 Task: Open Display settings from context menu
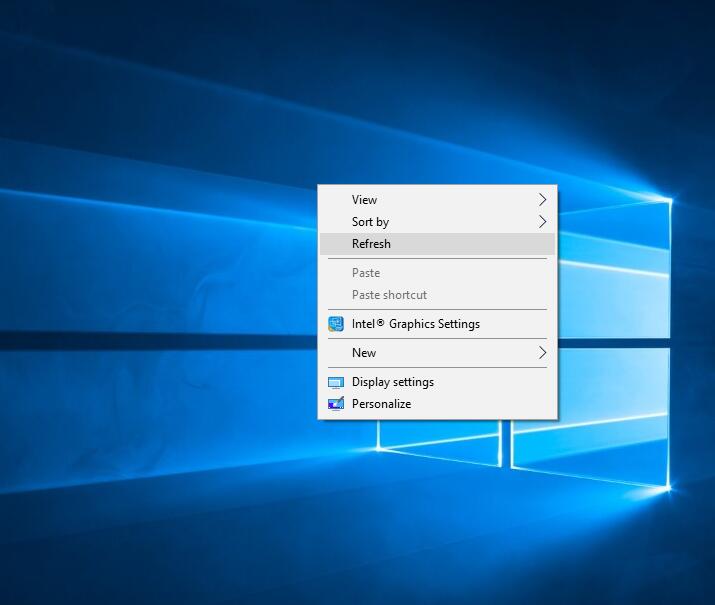(437, 382)
